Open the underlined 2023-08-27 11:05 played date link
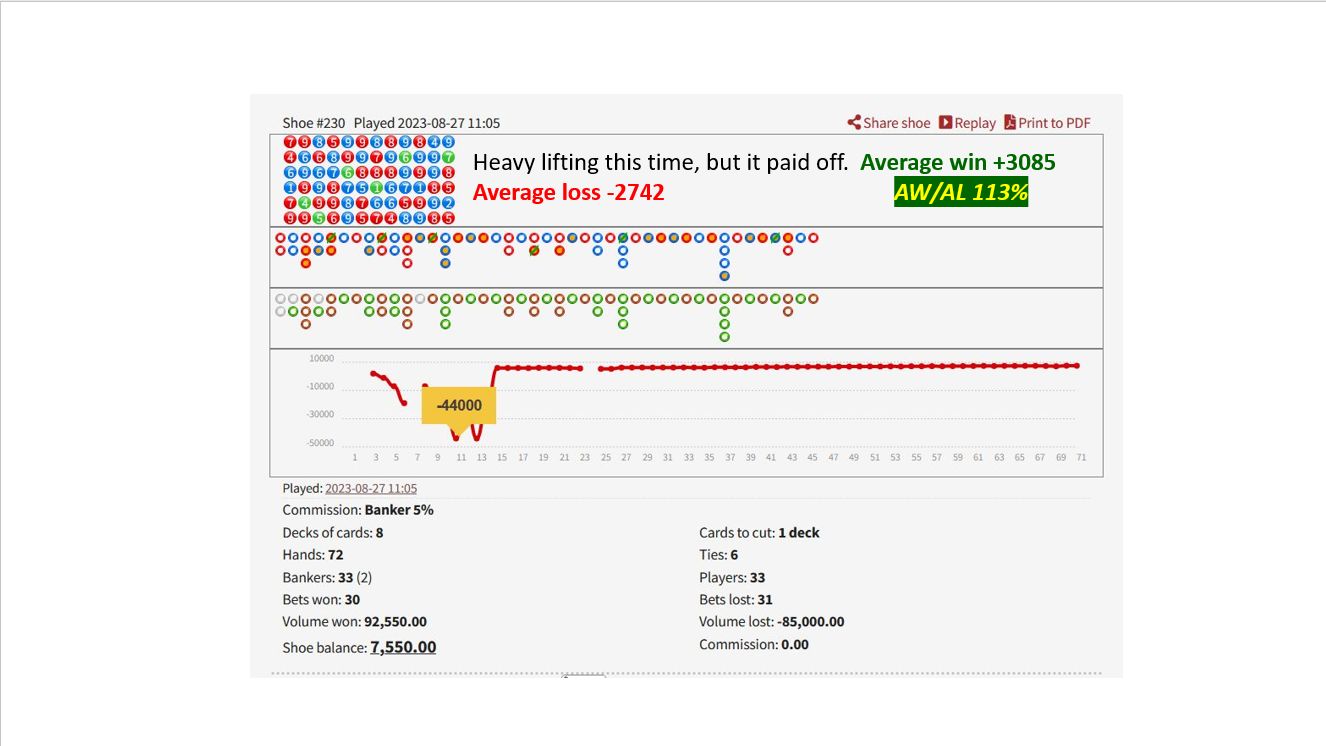Viewport: 1326px width, 746px height. coord(371,489)
